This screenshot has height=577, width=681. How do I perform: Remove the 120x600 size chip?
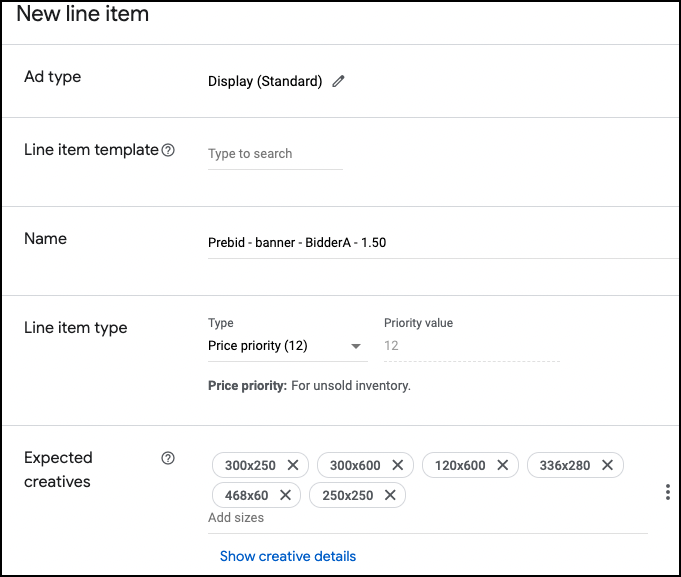(x=502, y=465)
